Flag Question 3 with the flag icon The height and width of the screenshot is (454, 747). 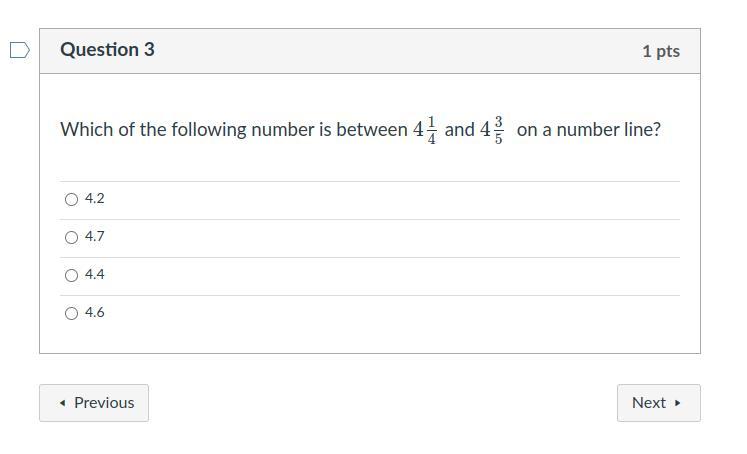[x=19, y=50]
